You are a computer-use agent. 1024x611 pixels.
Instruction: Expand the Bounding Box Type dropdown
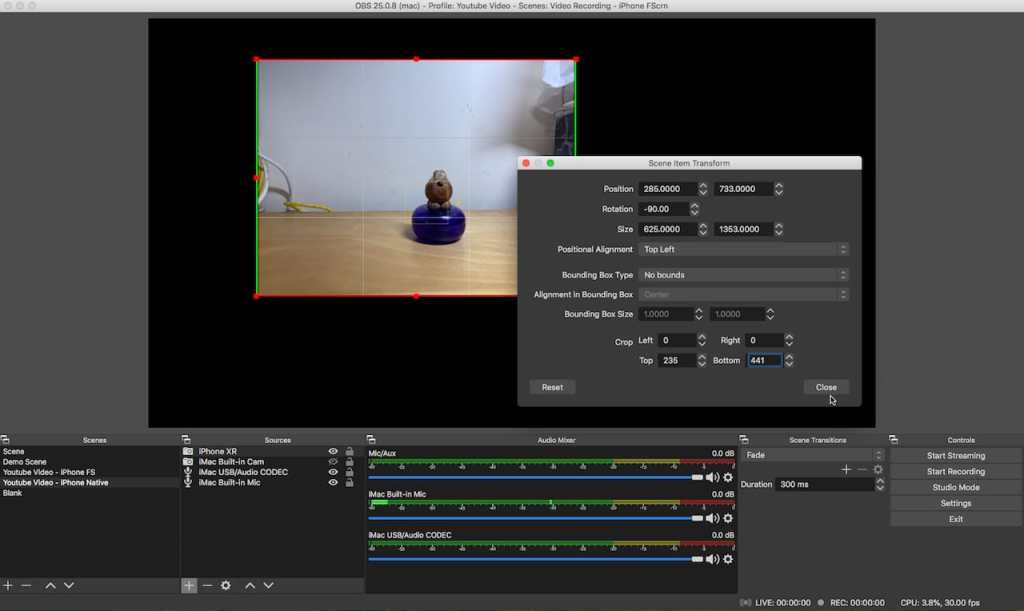tap(743, 275)
